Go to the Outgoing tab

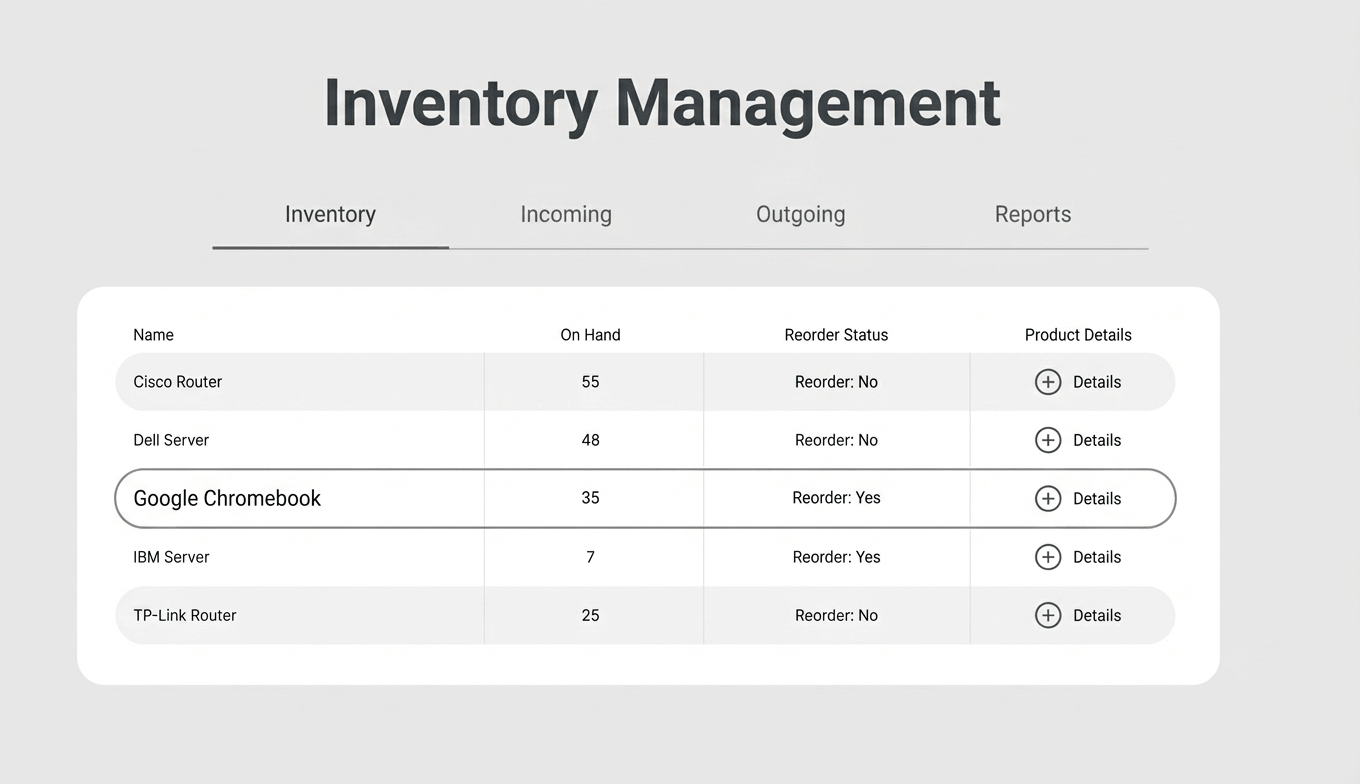[800, 214]
